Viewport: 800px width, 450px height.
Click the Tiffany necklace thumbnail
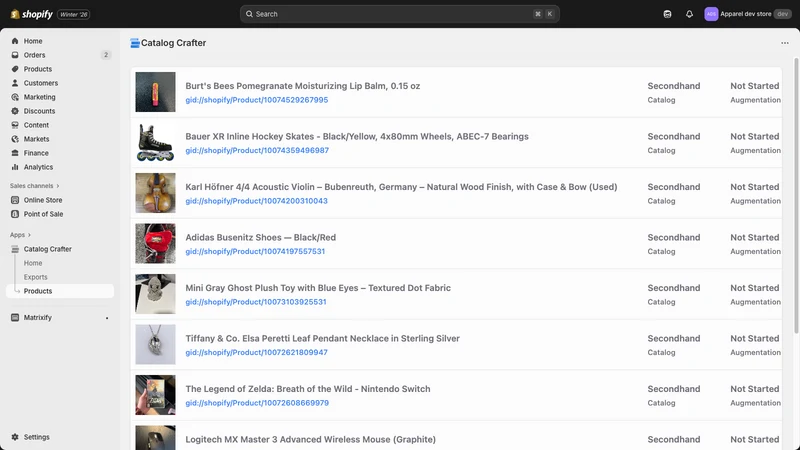(x=155, y=344)
